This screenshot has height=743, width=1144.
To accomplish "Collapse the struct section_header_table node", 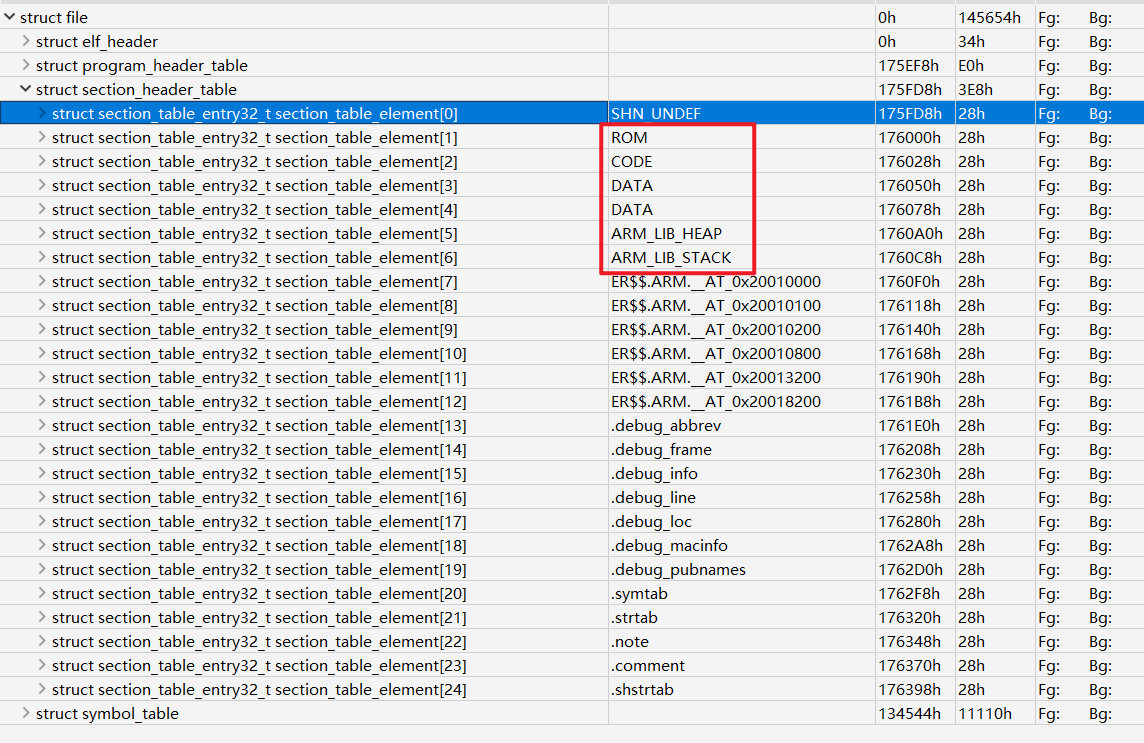I will 25,89.
